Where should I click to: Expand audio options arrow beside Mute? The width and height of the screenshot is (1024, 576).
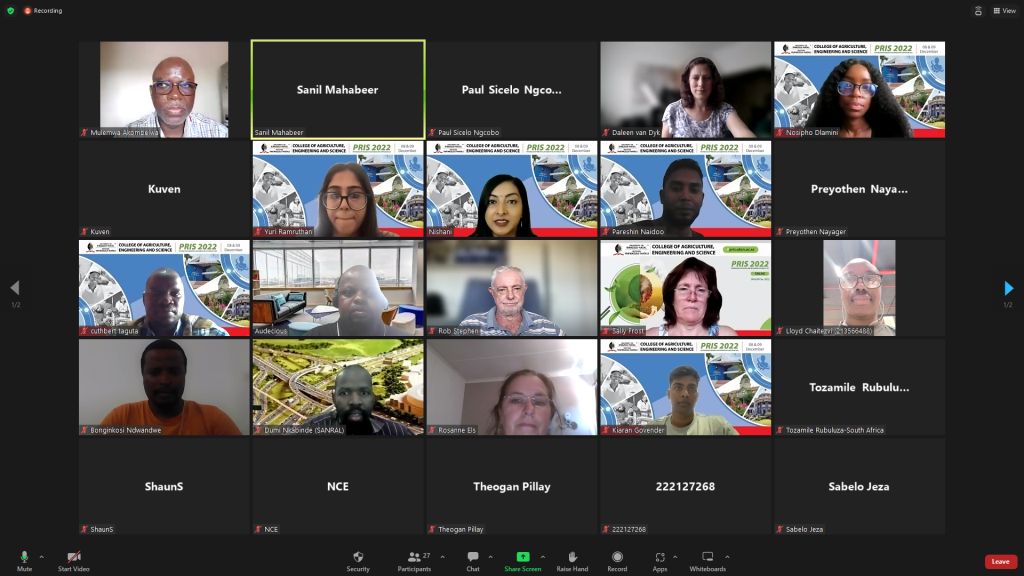coord(41,557)
